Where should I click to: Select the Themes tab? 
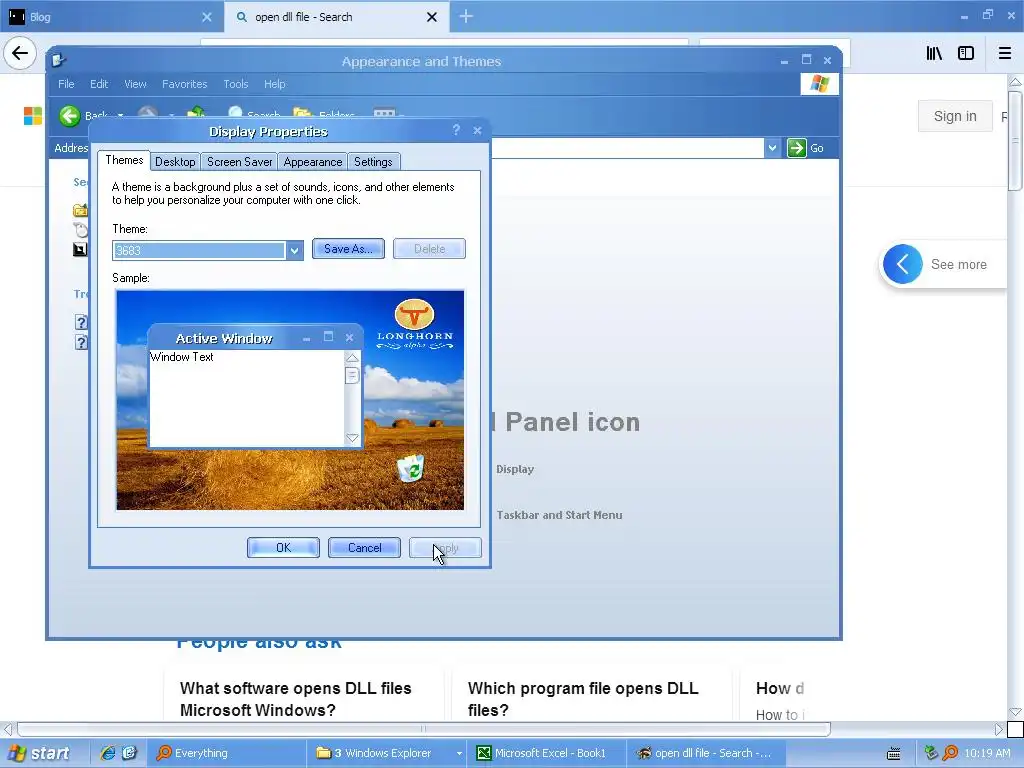pos(124,160)
